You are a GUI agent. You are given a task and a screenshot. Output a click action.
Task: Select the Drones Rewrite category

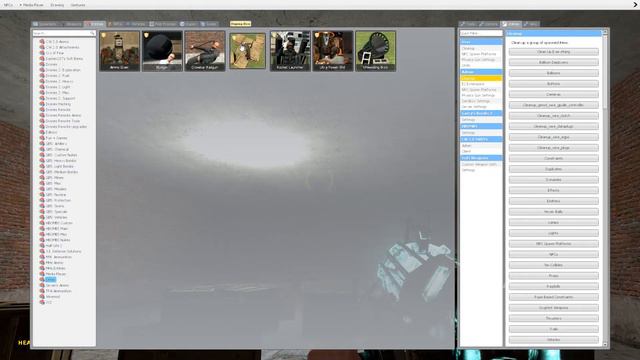point(58,110)
